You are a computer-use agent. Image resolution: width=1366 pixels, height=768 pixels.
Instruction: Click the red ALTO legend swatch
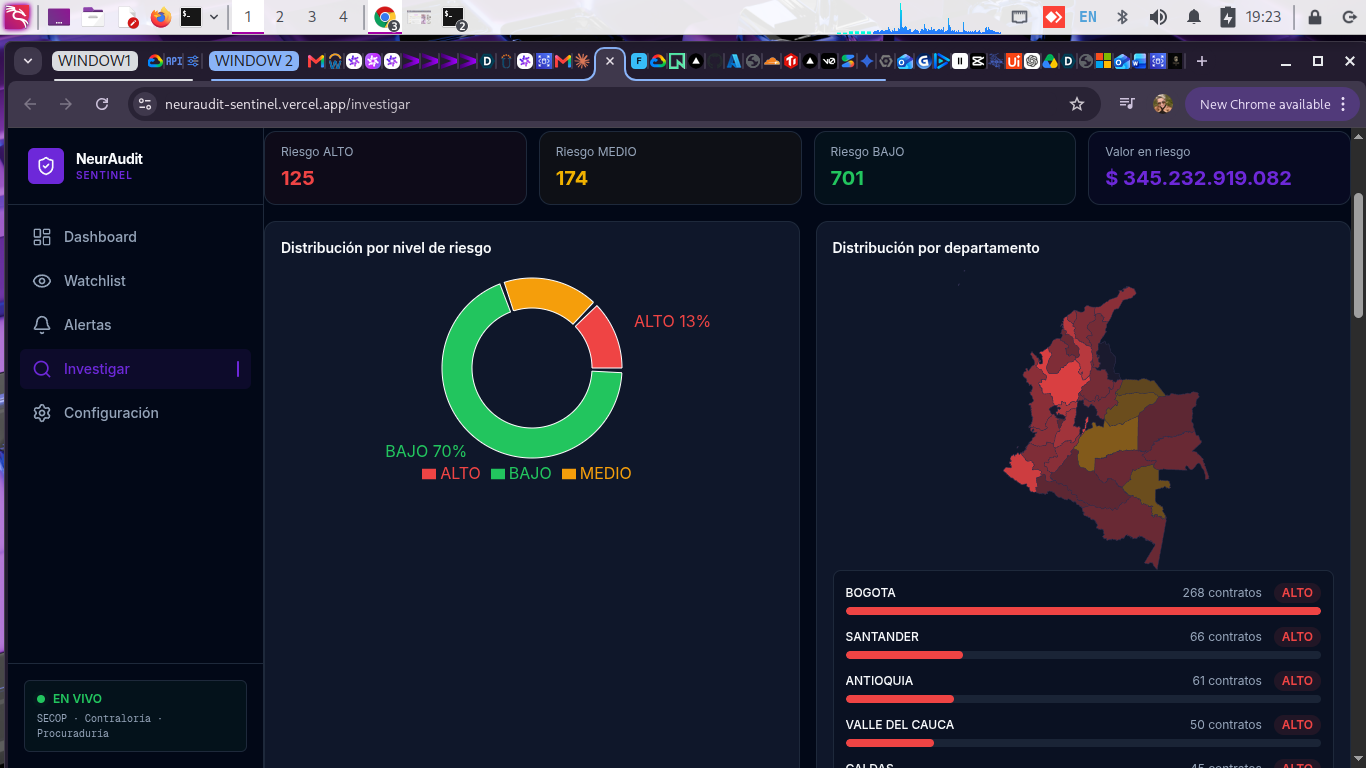[x=429, y=474]
